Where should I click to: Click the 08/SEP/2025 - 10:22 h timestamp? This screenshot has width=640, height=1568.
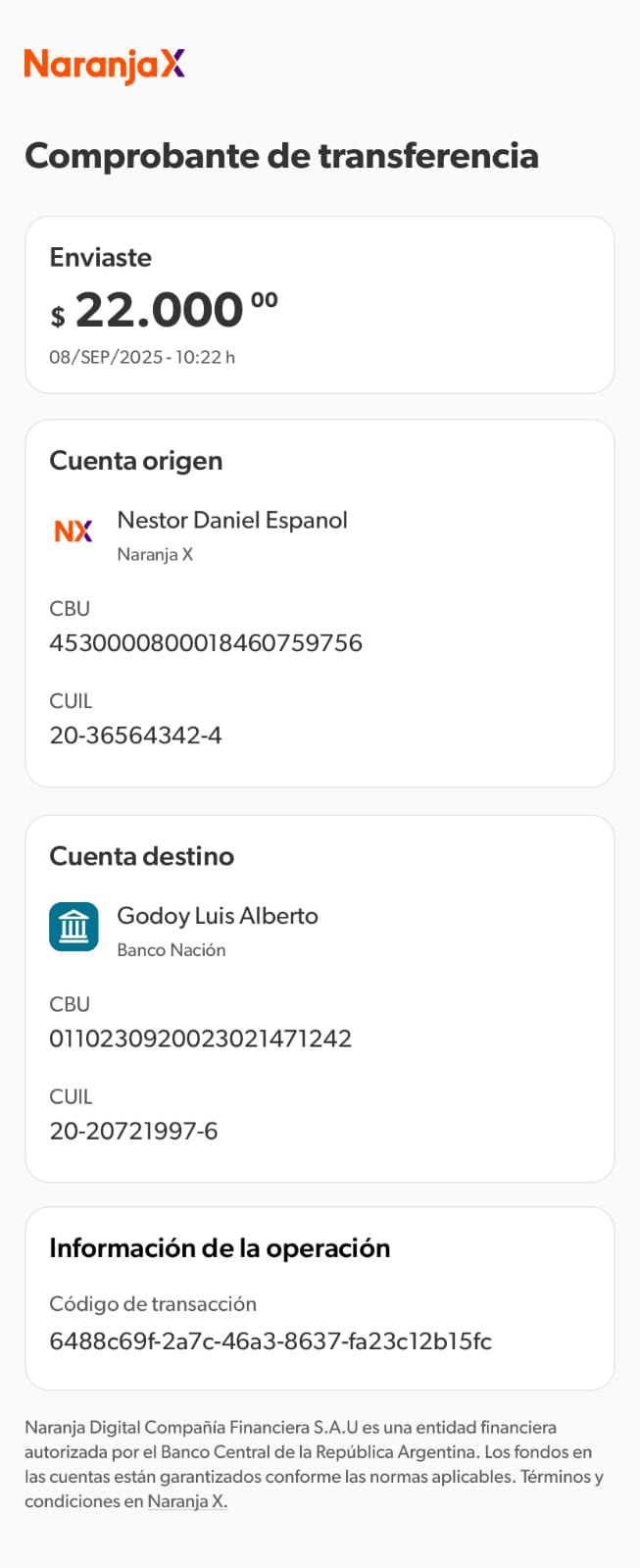[x=142, y=357]
